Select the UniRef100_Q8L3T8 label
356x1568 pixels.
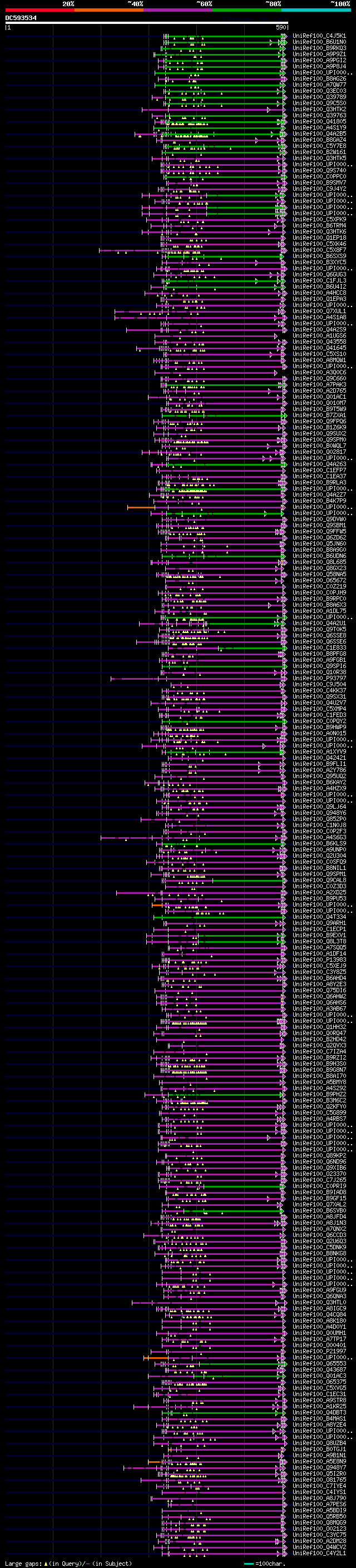[319, 941]
